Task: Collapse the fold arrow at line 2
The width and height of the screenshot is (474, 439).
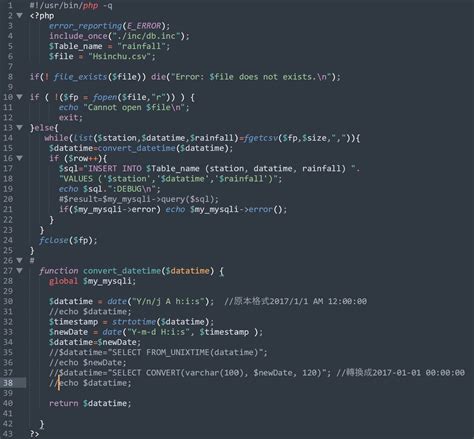Action: pyautogui.click(x=20, y=16)
